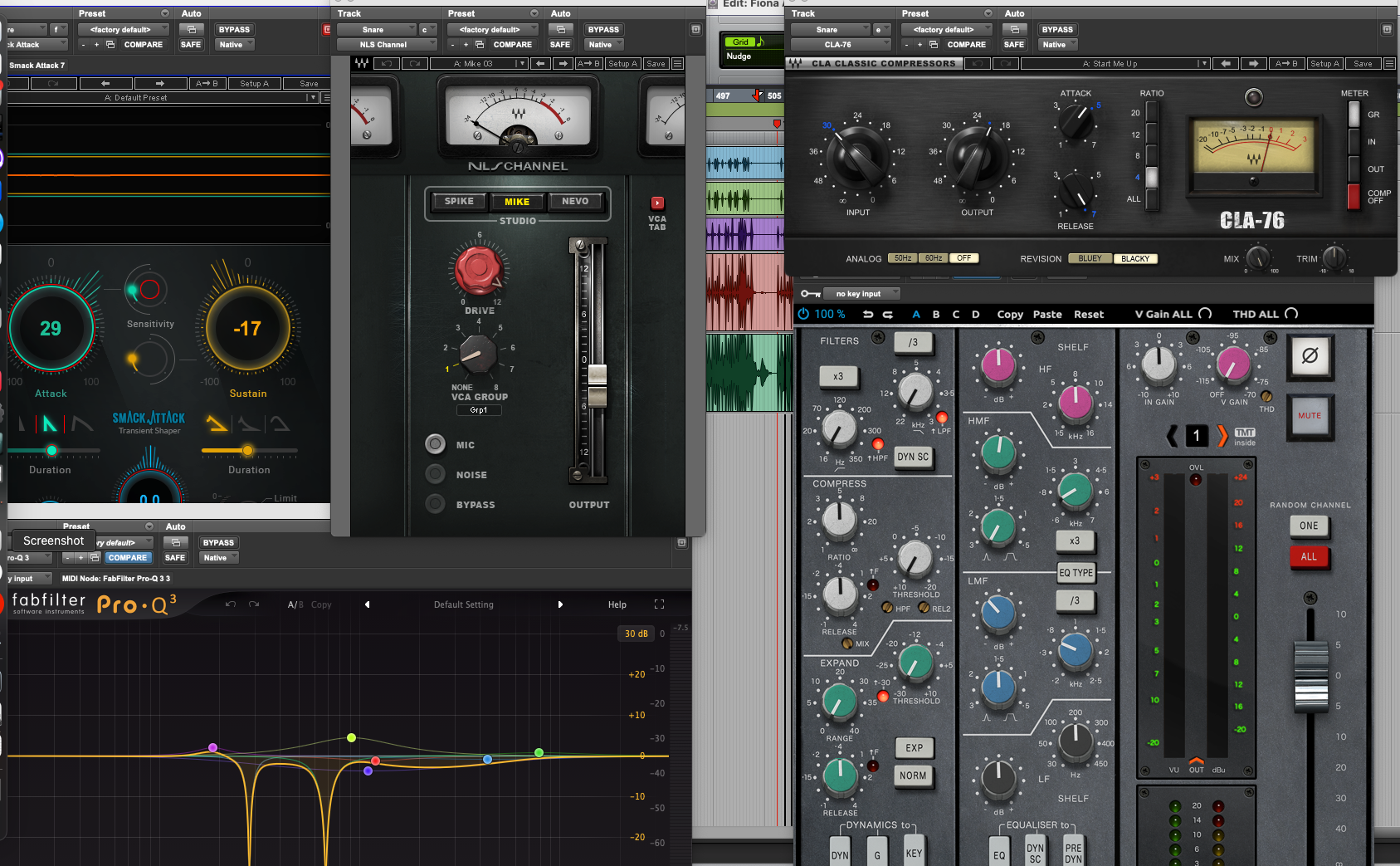The width and height of the screenshot is (1400, 866).
Task: Enable the NOISE switch in NLS Channel
Action: pyautogui.click(x=435, y=474)
